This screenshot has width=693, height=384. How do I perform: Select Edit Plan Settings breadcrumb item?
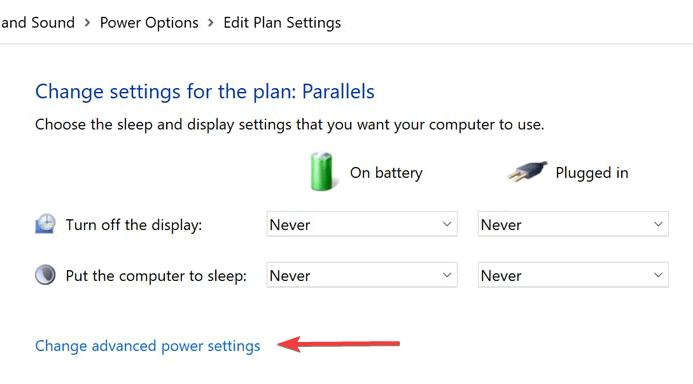coord(282,23)
